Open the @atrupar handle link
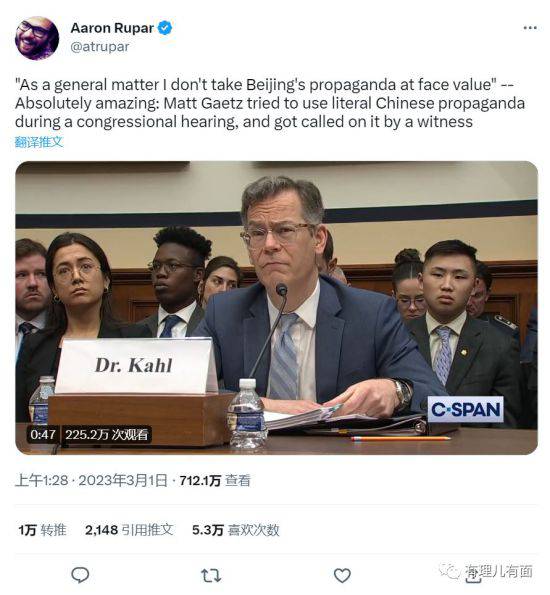Viewport: 550px width, 595px height. tap(100, 47)
